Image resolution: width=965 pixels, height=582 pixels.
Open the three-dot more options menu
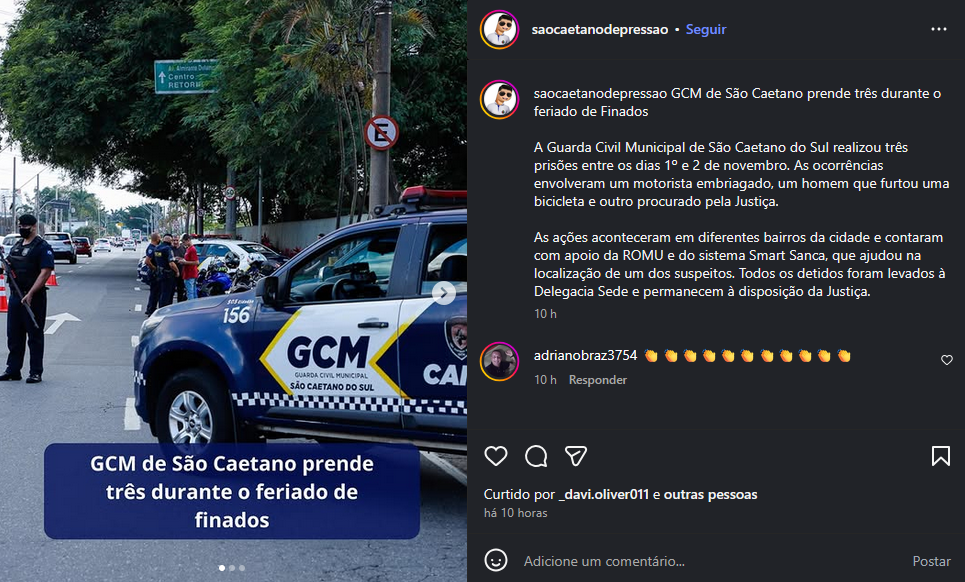[939, 30]
